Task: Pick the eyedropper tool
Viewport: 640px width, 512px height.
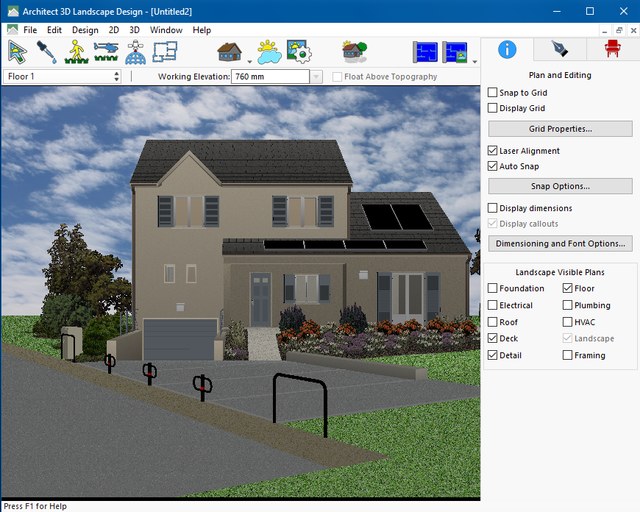Action: click(x=47, y=51)
